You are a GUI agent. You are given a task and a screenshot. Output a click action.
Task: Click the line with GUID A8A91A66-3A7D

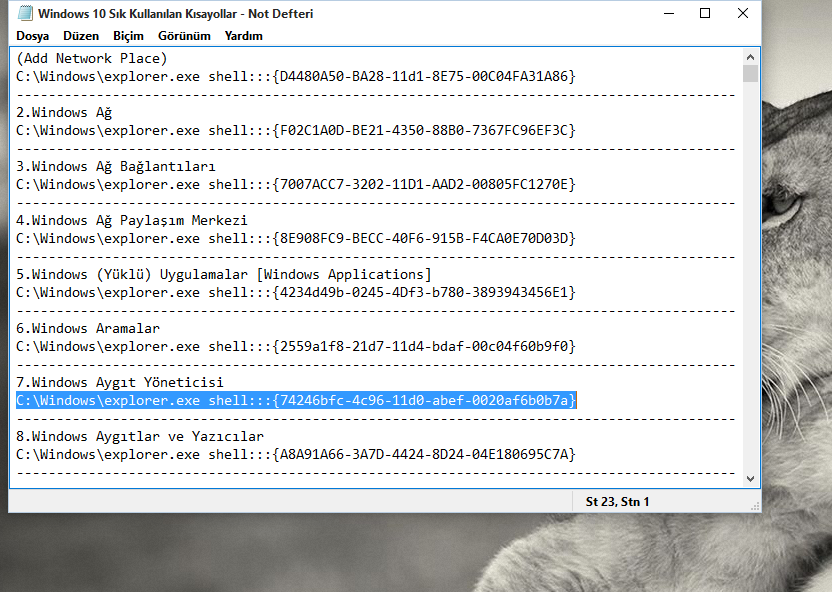pos(296,455)
